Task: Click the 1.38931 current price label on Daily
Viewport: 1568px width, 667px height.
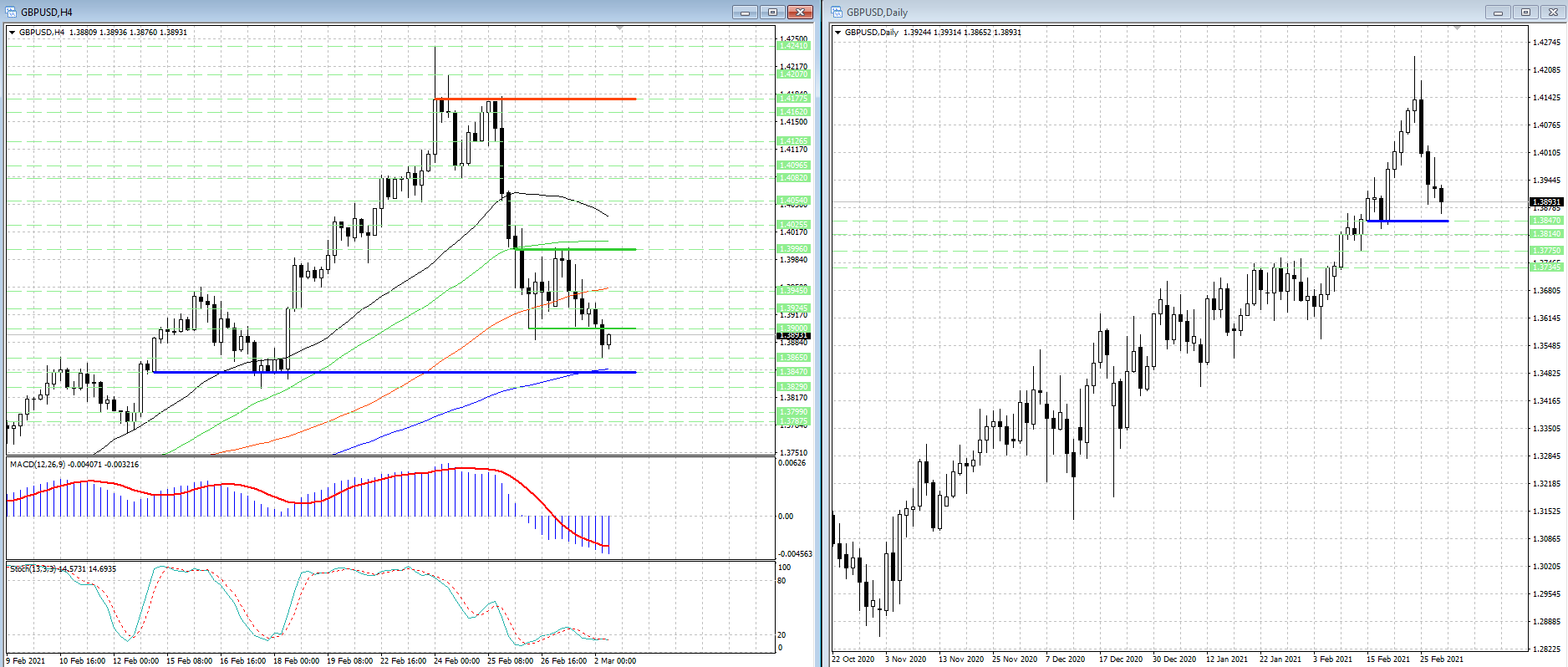Action: coord(1545,202)
